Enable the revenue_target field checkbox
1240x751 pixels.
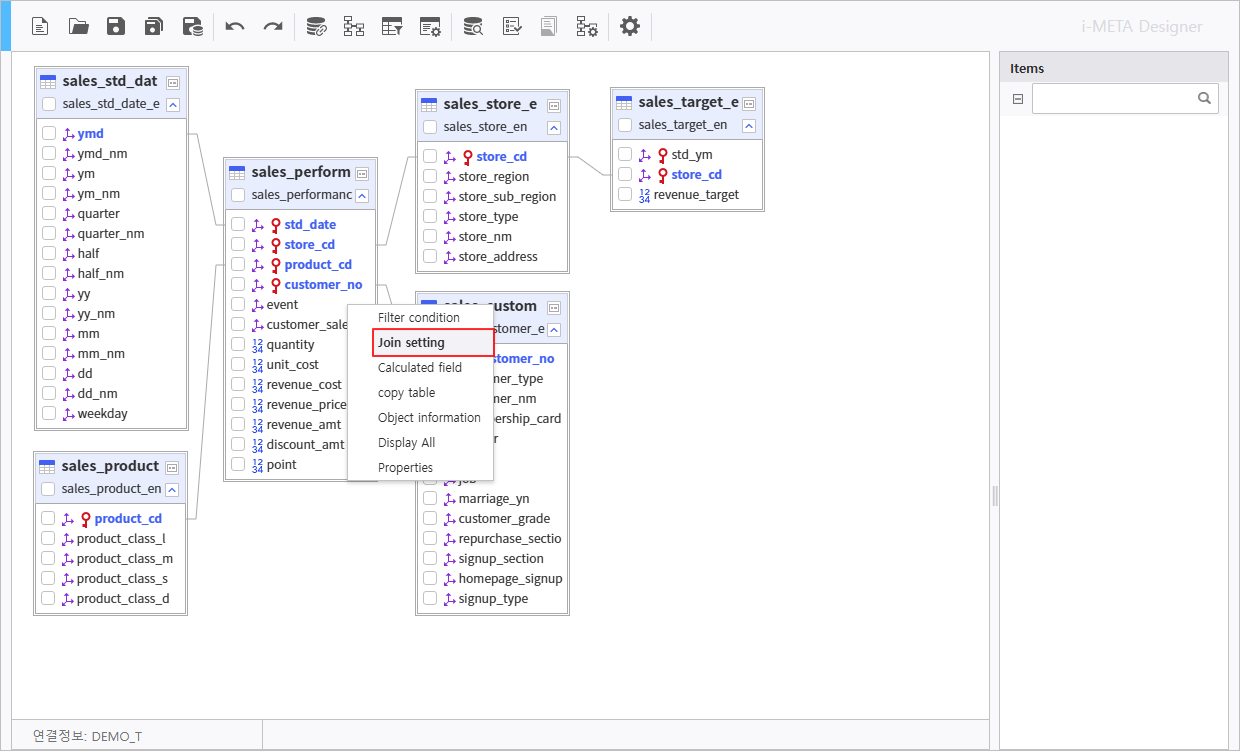point(625,195)
